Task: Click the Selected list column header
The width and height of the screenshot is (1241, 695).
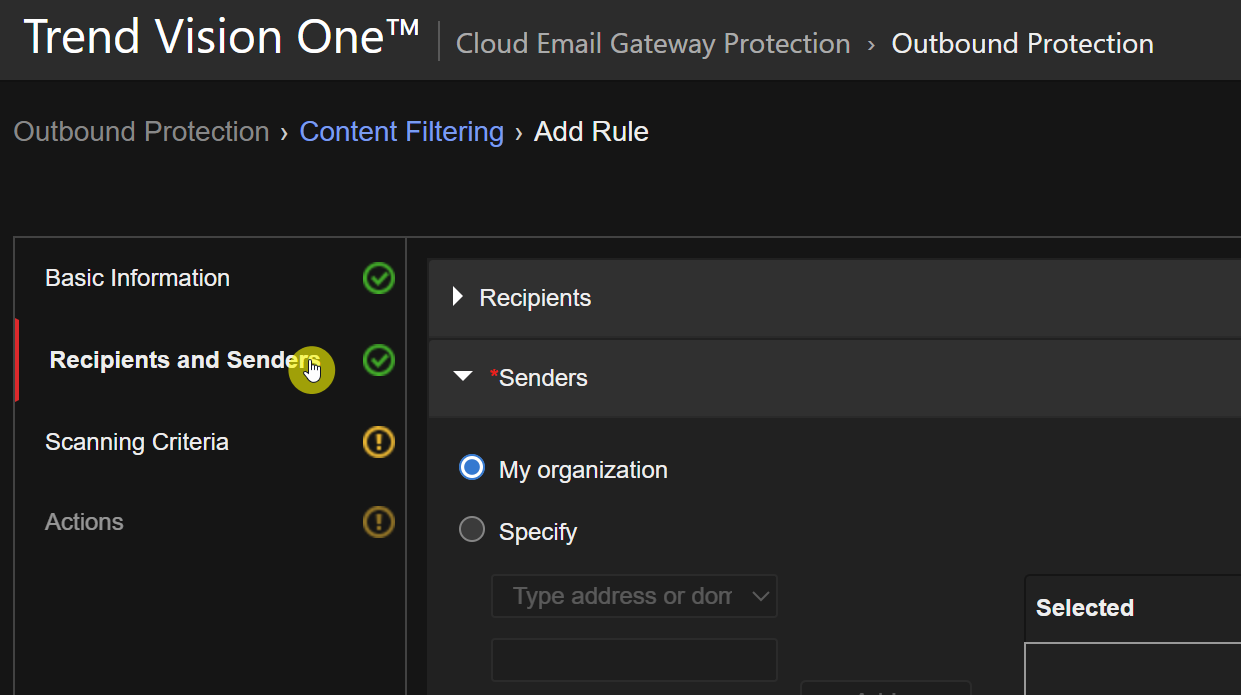Action: click(1085, 608)
